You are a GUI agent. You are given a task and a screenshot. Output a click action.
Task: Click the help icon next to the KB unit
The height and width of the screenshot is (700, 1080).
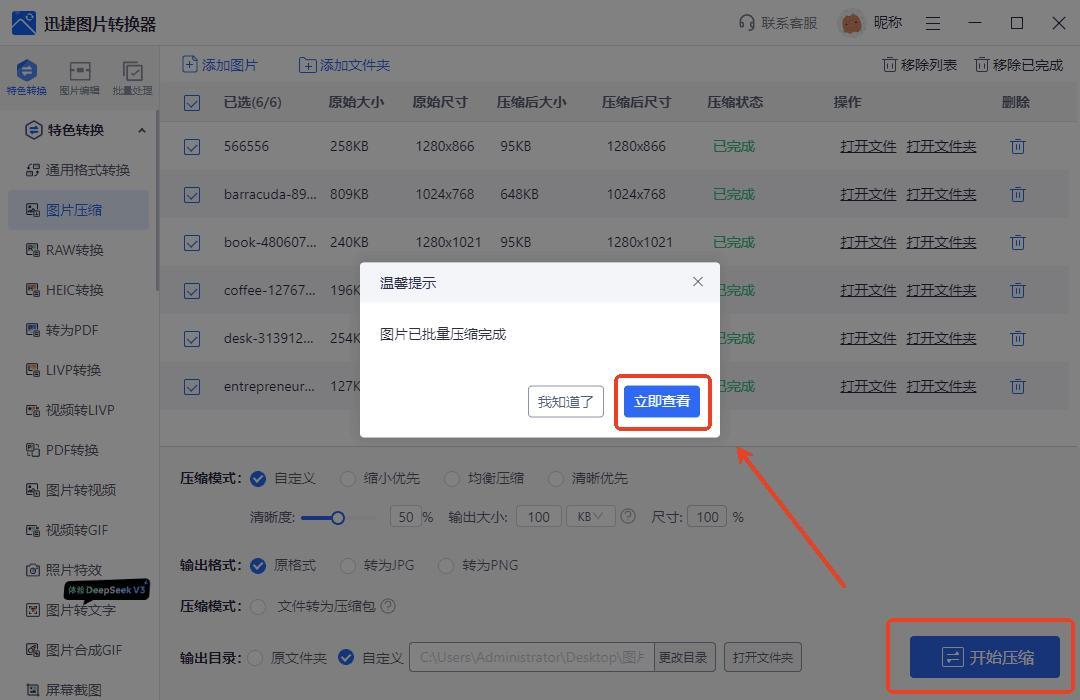pyautogui.click(x=628, y=517)
